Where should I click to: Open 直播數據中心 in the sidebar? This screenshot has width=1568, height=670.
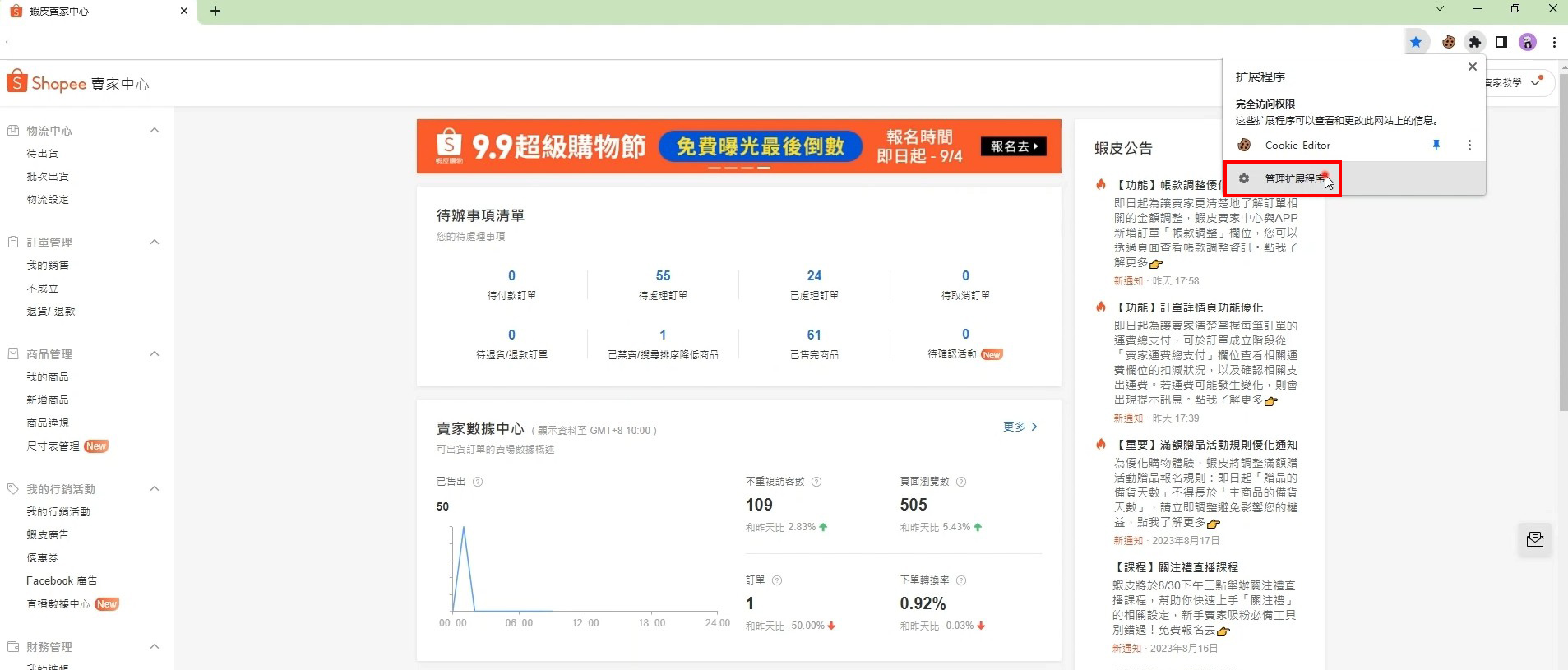pos(58,604)
